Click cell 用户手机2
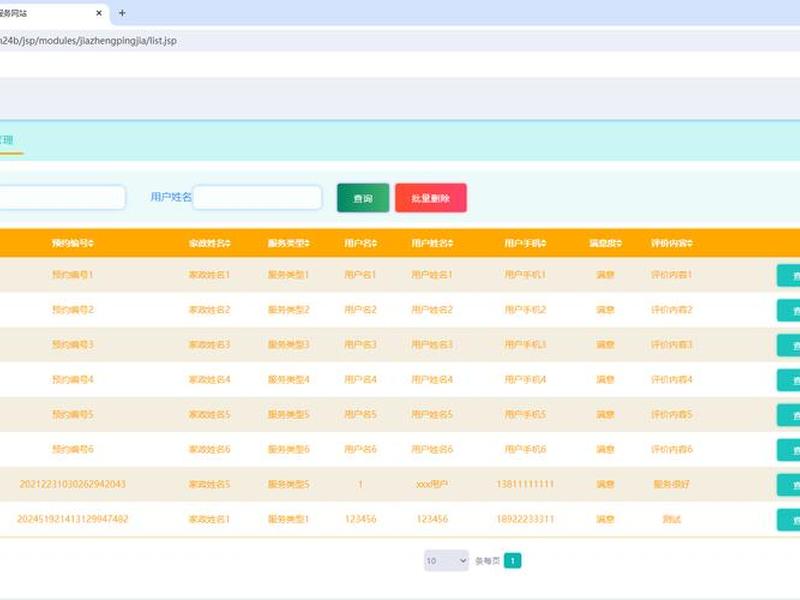The height and width of the screenshot is (600, 800). 526,310
